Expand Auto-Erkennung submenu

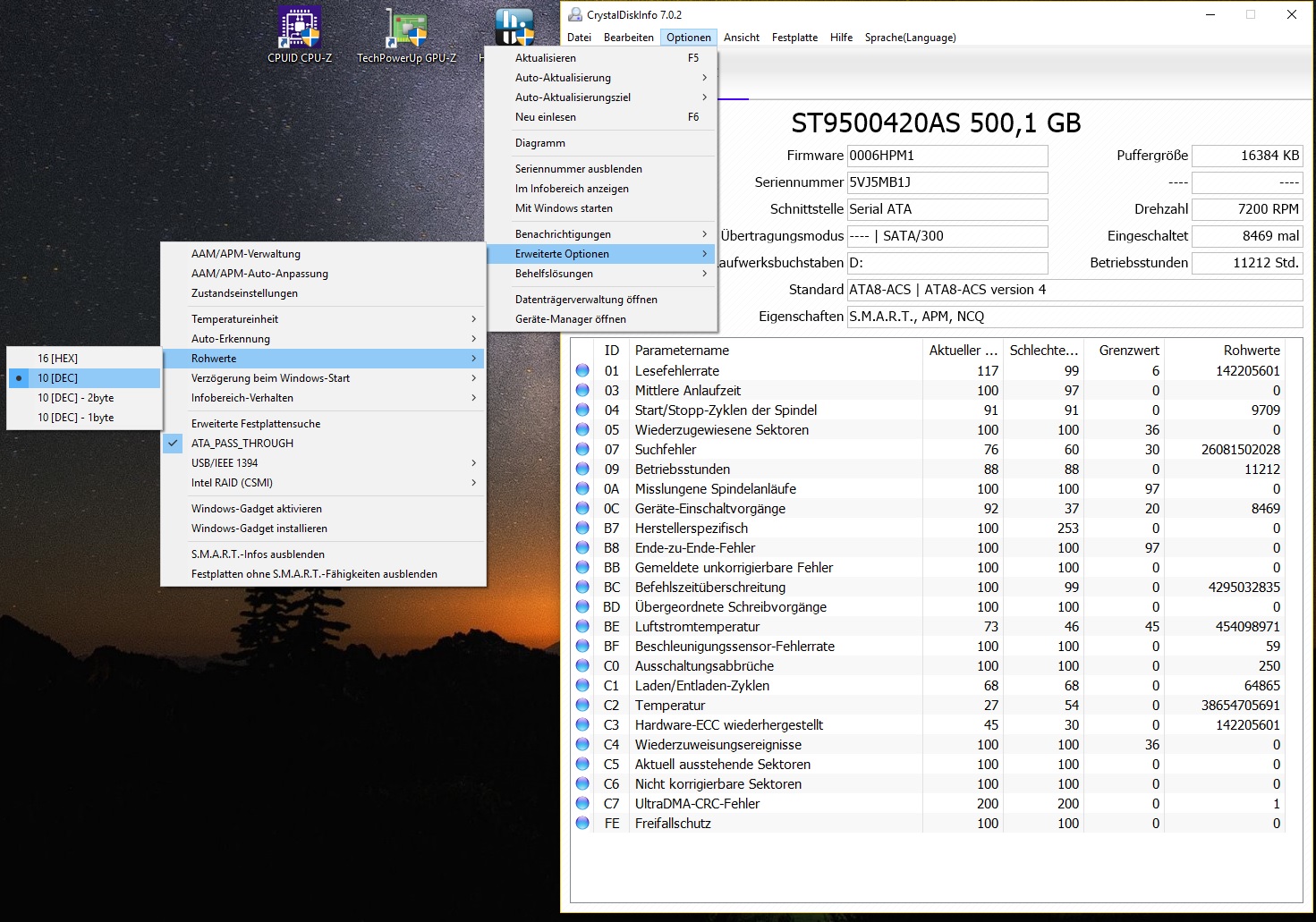tap(323, 339)
